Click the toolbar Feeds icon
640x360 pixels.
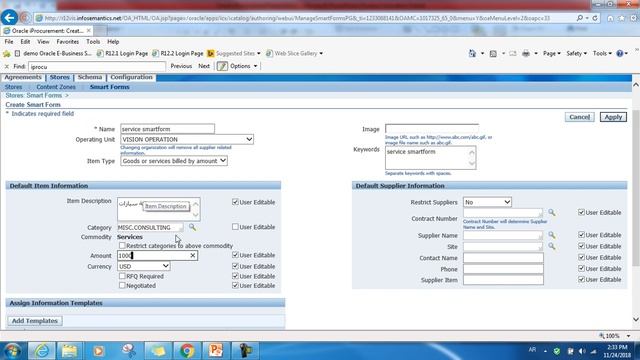click(493, 53)
